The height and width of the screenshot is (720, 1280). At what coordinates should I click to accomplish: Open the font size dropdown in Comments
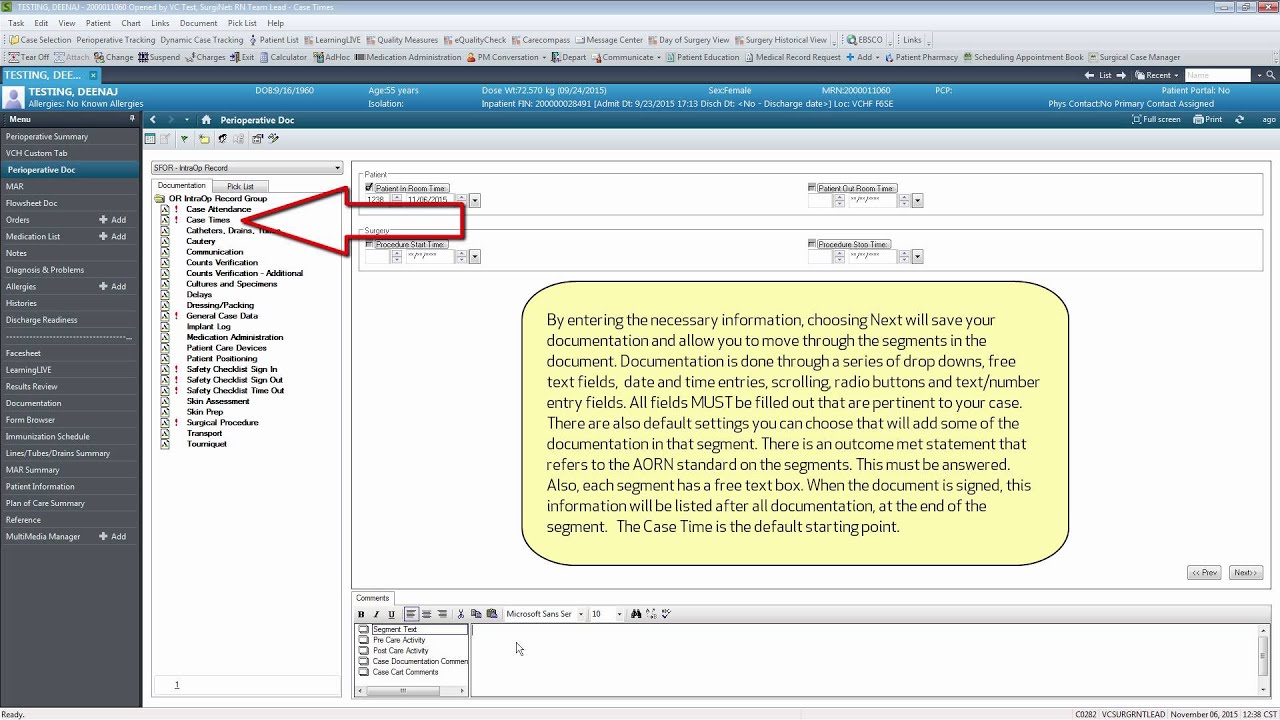(x=619, y=614)
